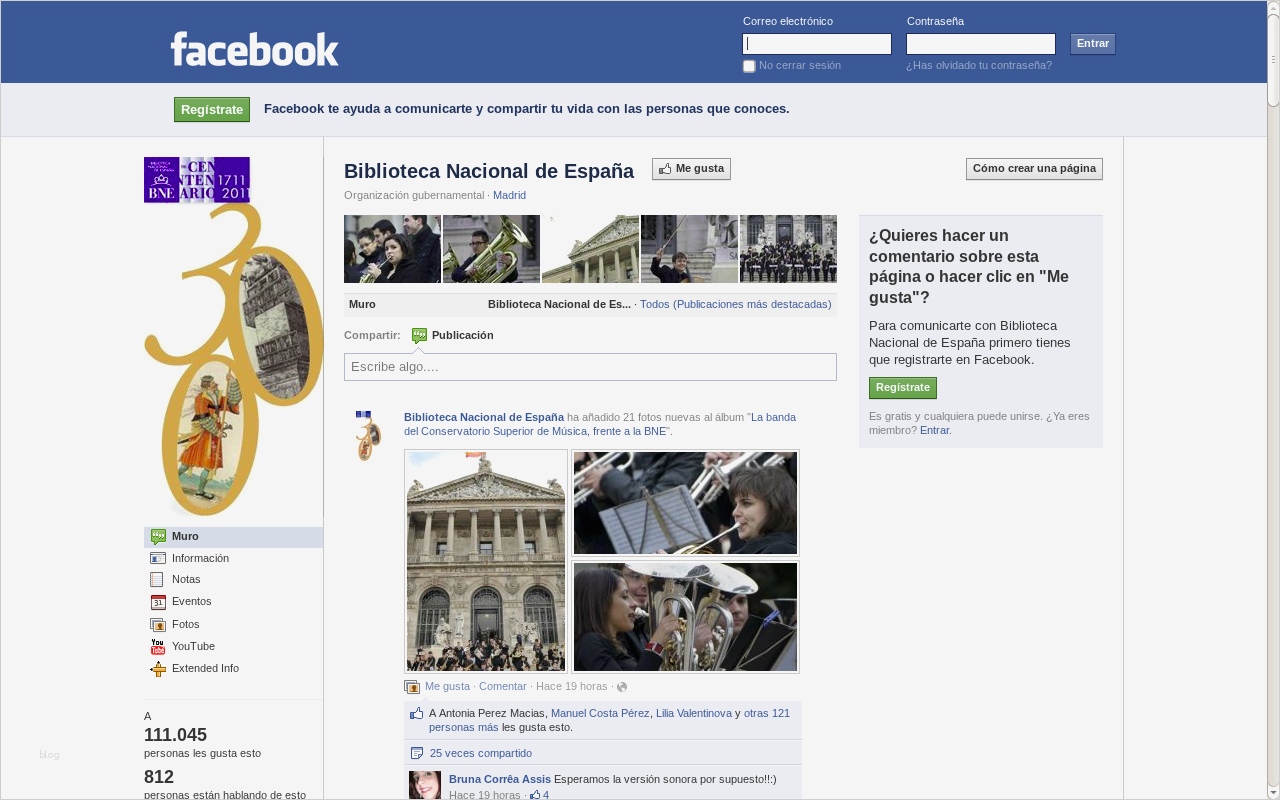Open the YouTube icon in sidebar

pos(158,646)
